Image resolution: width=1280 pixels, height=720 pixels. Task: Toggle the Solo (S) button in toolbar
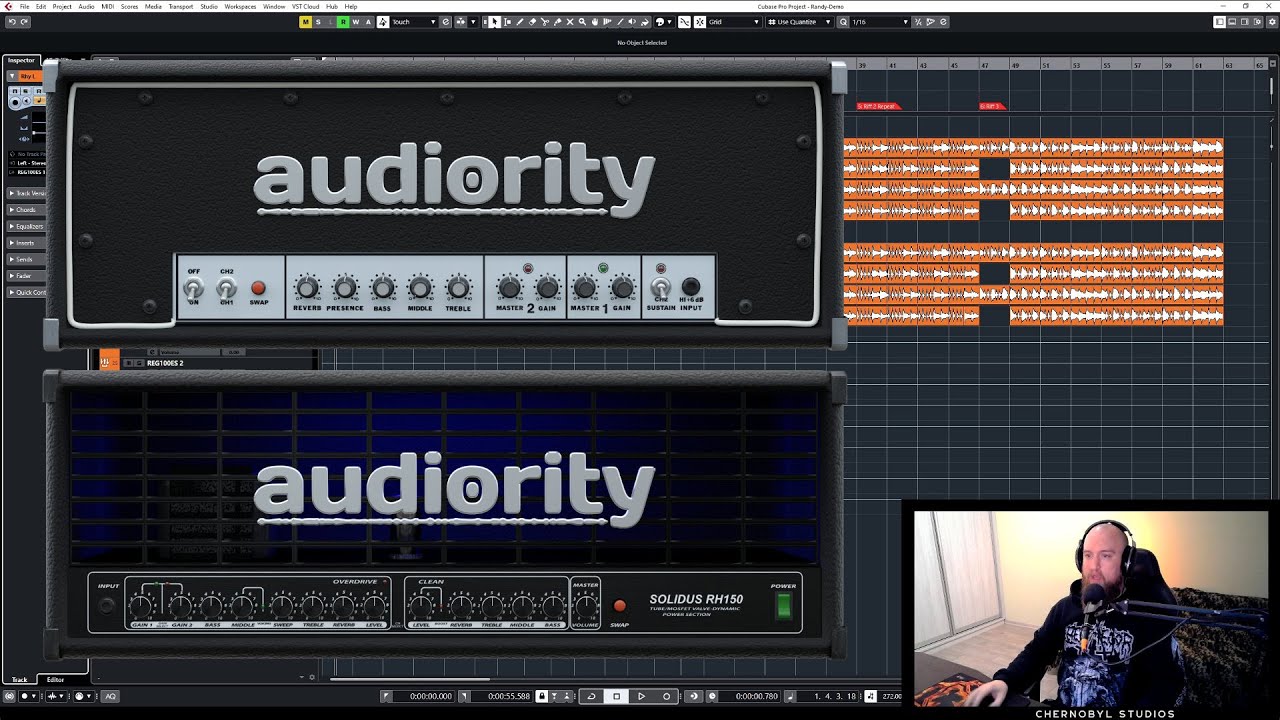click(x=318, y=22)
